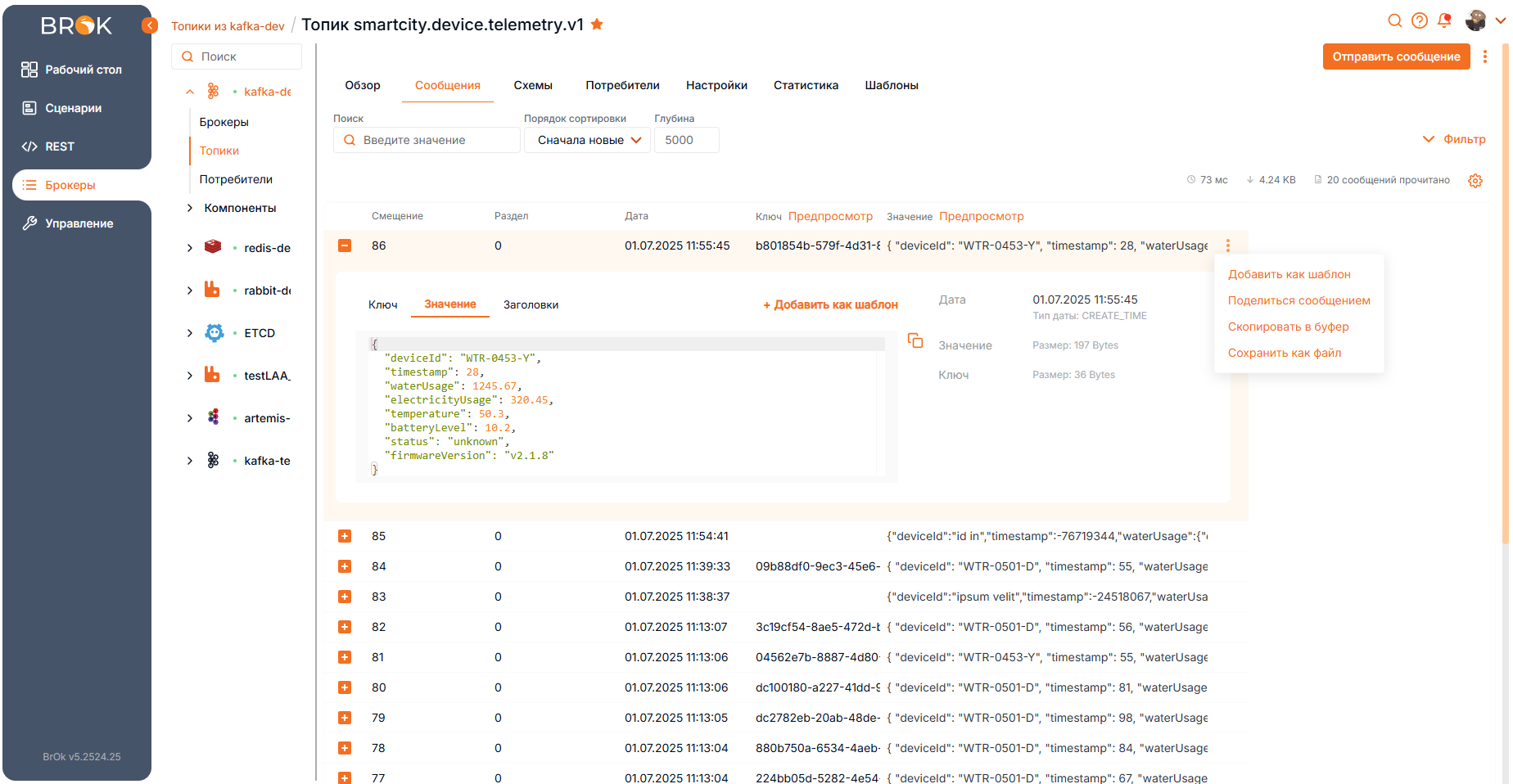
Task: Expand message row with offset 82
Action: [x=345, y=627]
